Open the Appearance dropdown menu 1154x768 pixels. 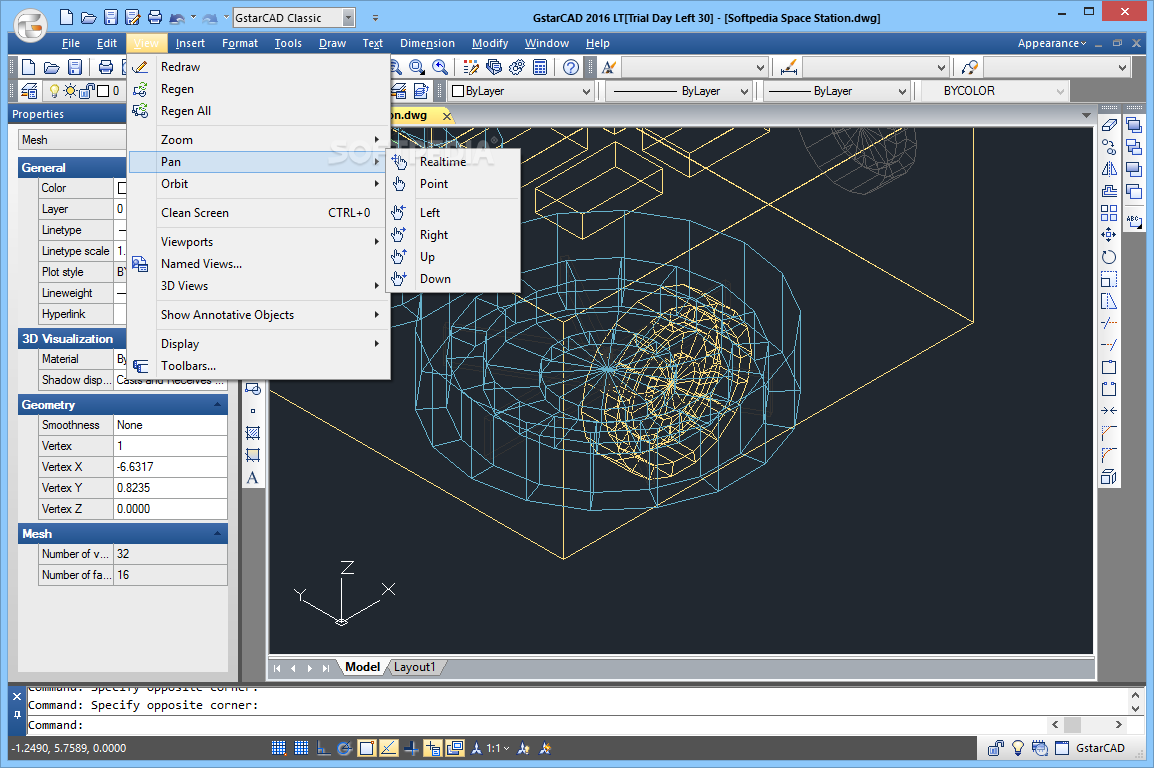pos(1052,43)
